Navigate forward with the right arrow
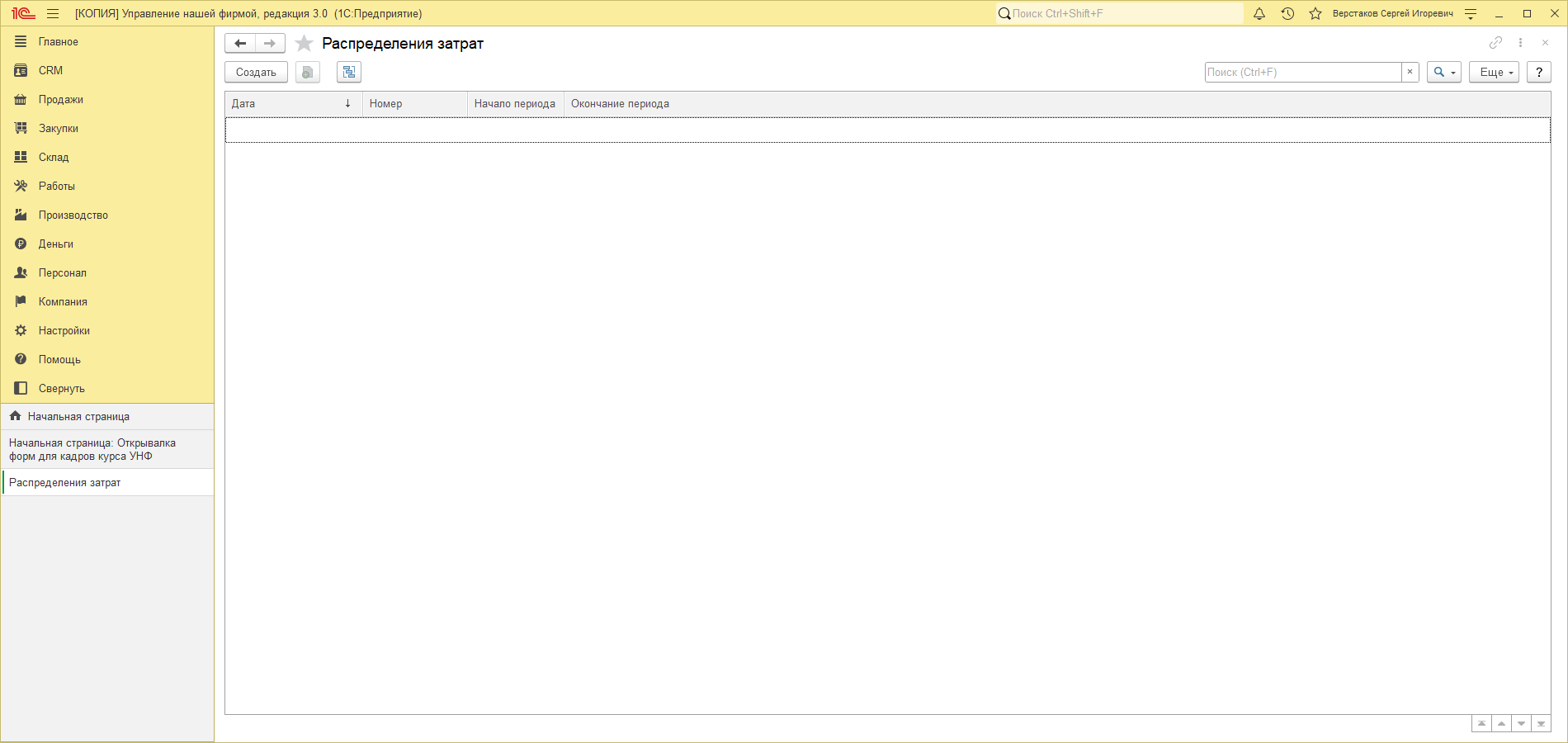 tap(270, 43)
